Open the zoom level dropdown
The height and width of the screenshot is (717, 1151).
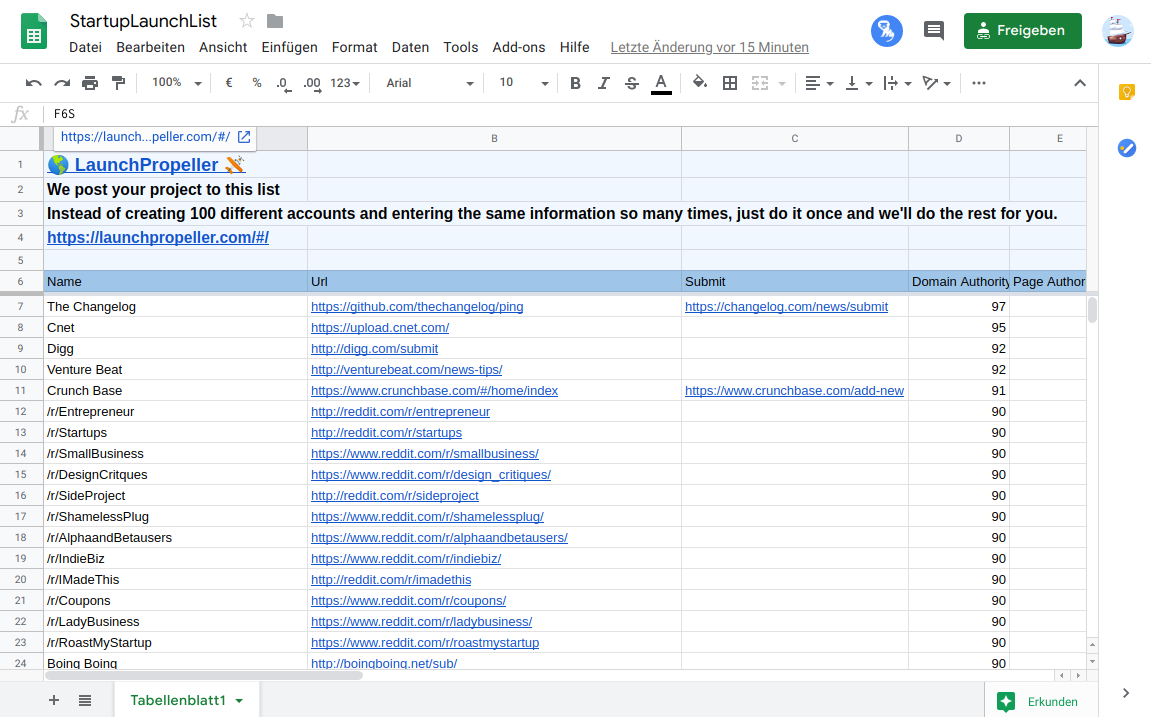click(x=173, y=83)
